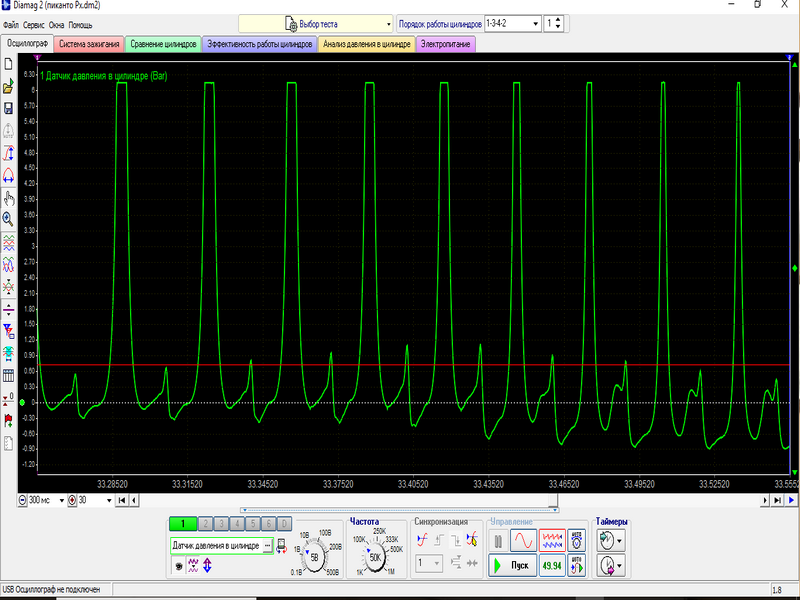Viewport: 800px width, 600px height.
Task: Click overlaid sine waveforms icon
Action: click(8, 264)
